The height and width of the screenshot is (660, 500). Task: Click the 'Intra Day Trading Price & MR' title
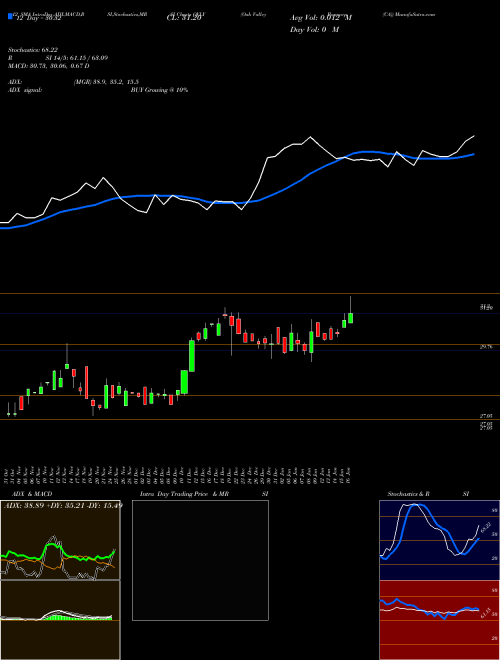click(x=184, y=494)
